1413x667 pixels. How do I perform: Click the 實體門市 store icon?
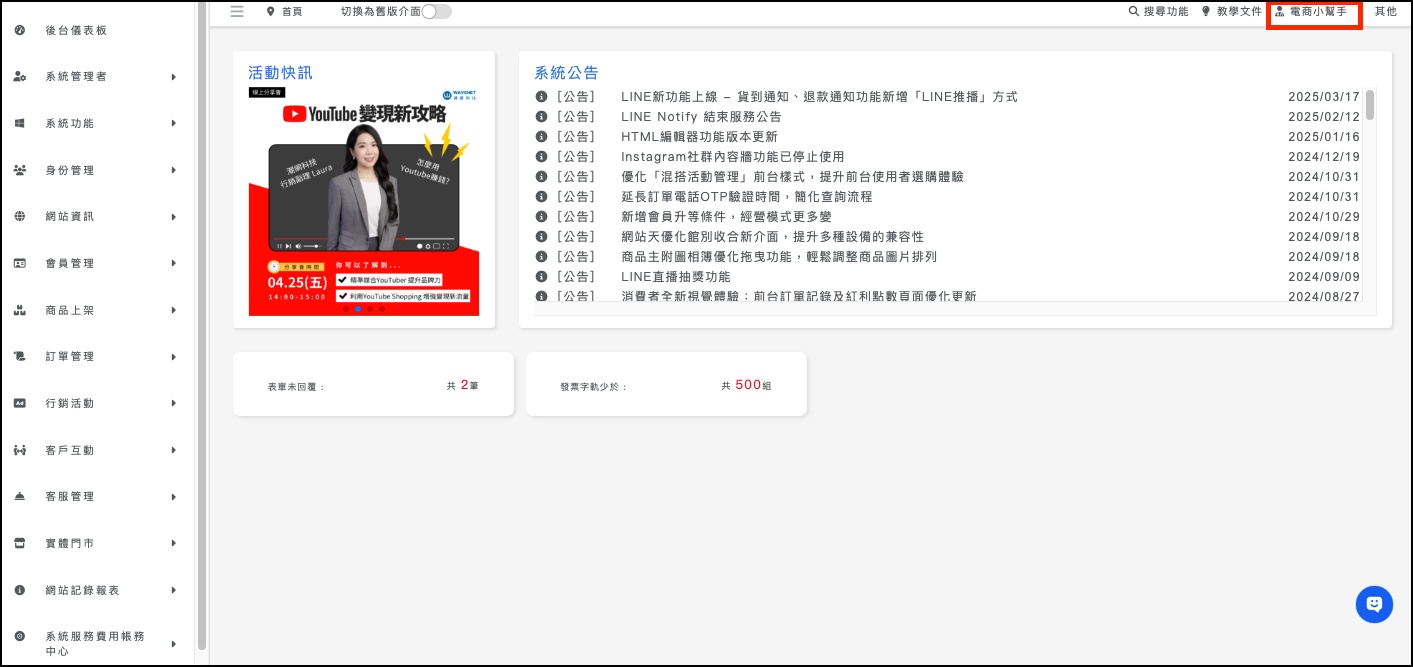(x=20, y=543)
